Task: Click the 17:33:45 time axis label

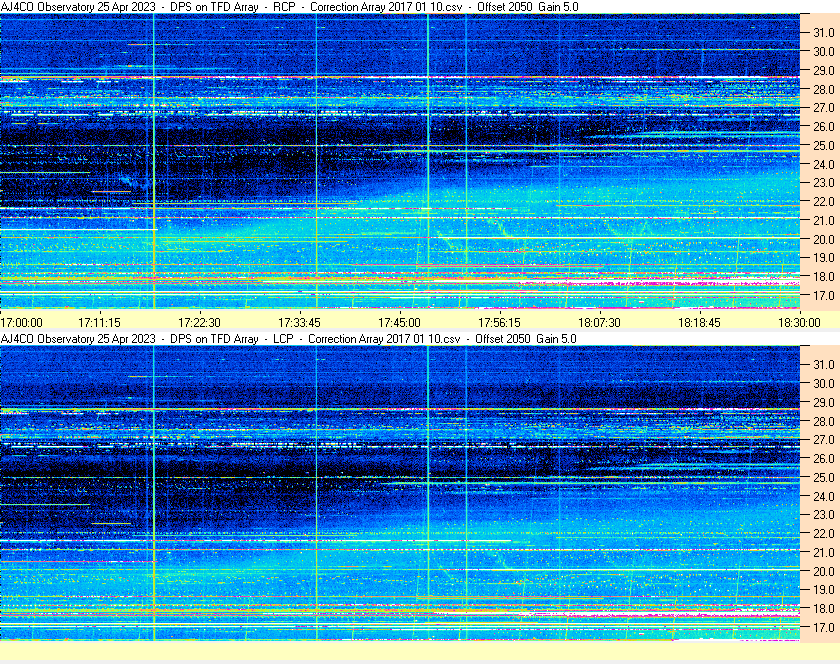Action: pyautogui.click(x=299, y=323)
